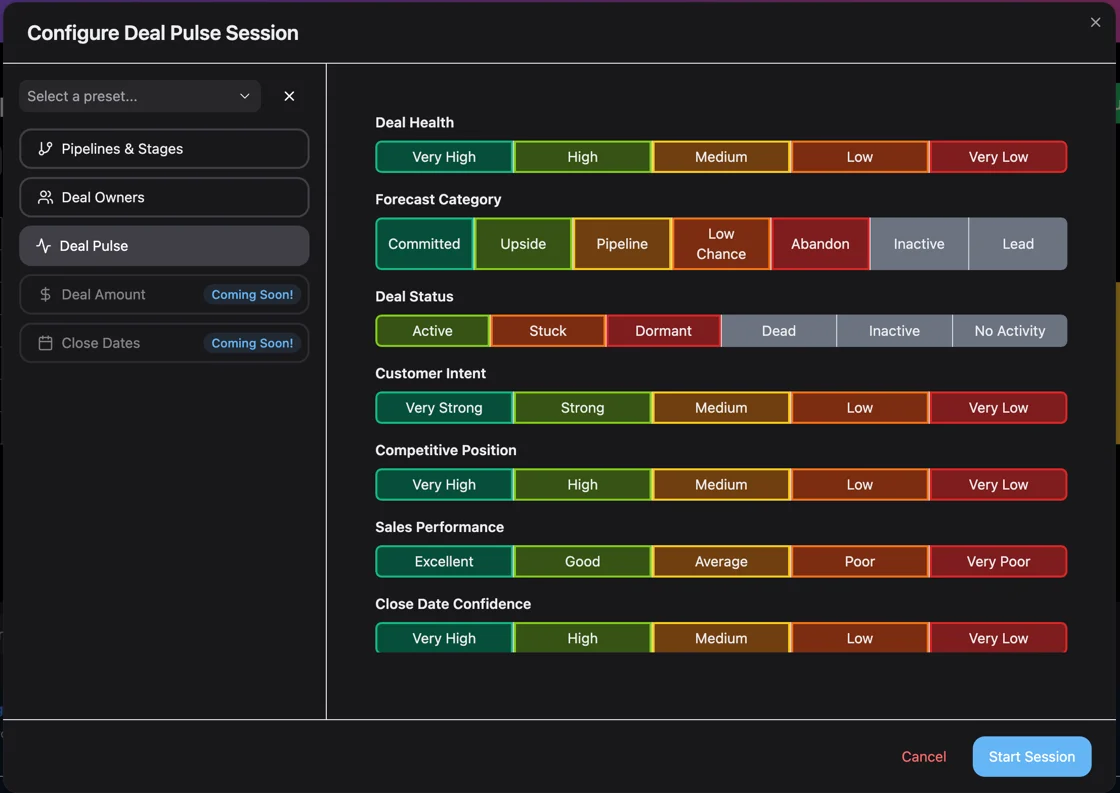Image resolution: width=1120 pixels, height=793 pixels.
Task: Clear the preset selection with the X icon
Action: pyautogui.click(x=289, y=96)
